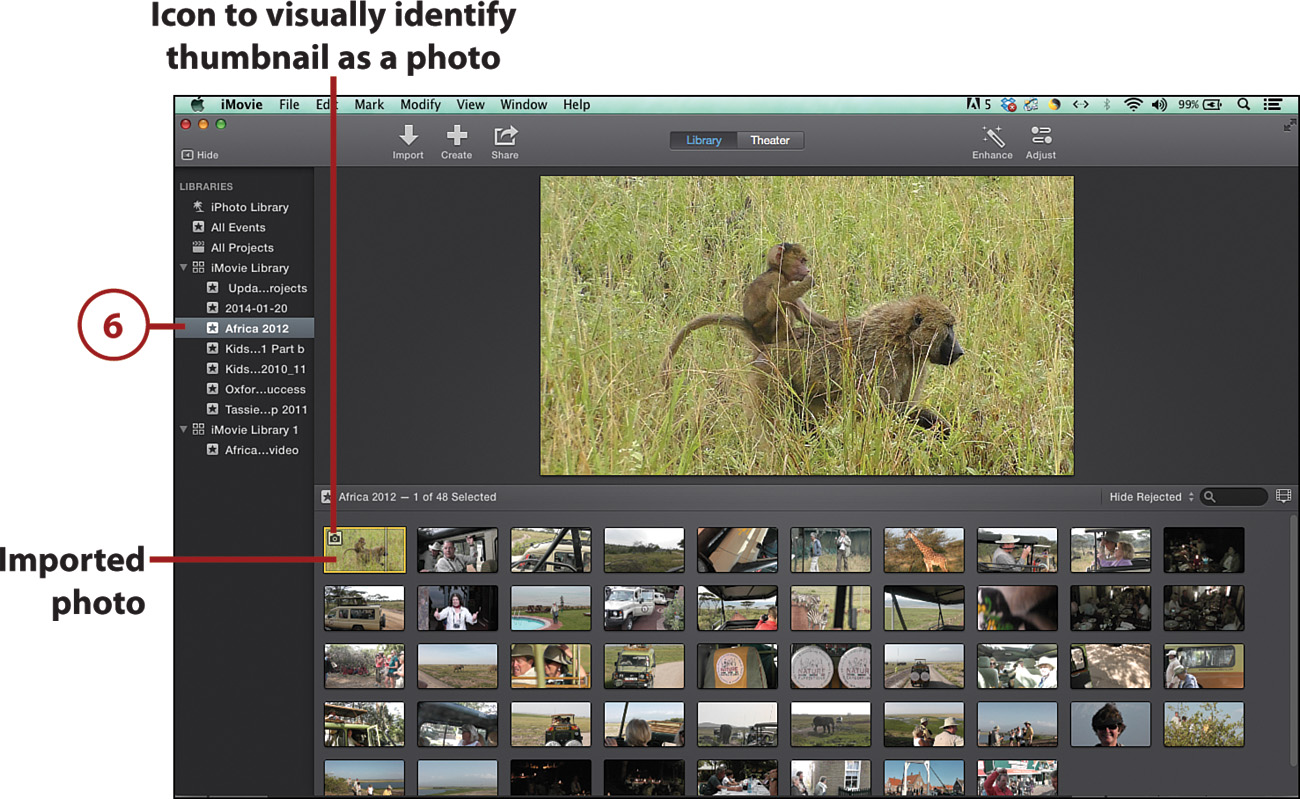Select the Africa 2012 event
This screenshot has width=1300, height=799.
(x=244, y=328)
